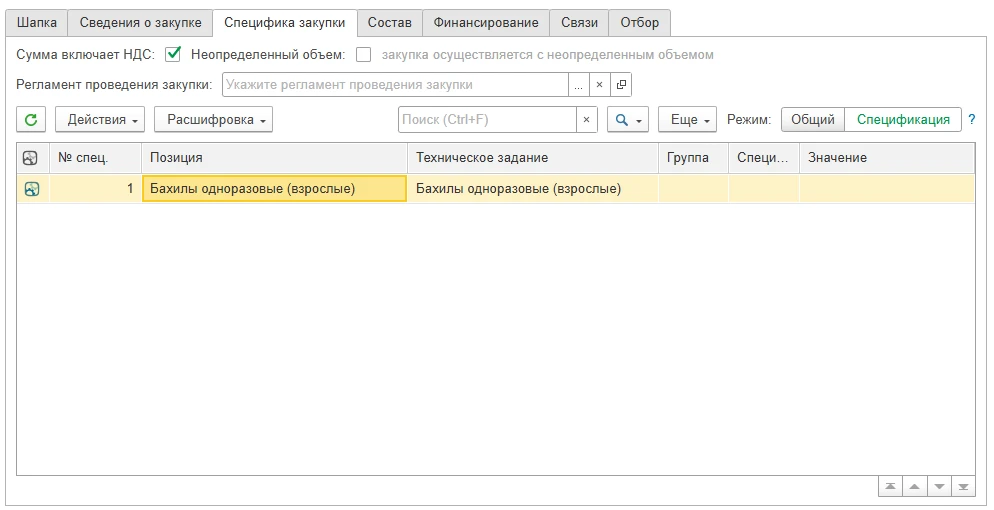Click the row icon for Бахилы одноразовые
994x510 pixels.
pyautogui.click(x=32, y=189)
